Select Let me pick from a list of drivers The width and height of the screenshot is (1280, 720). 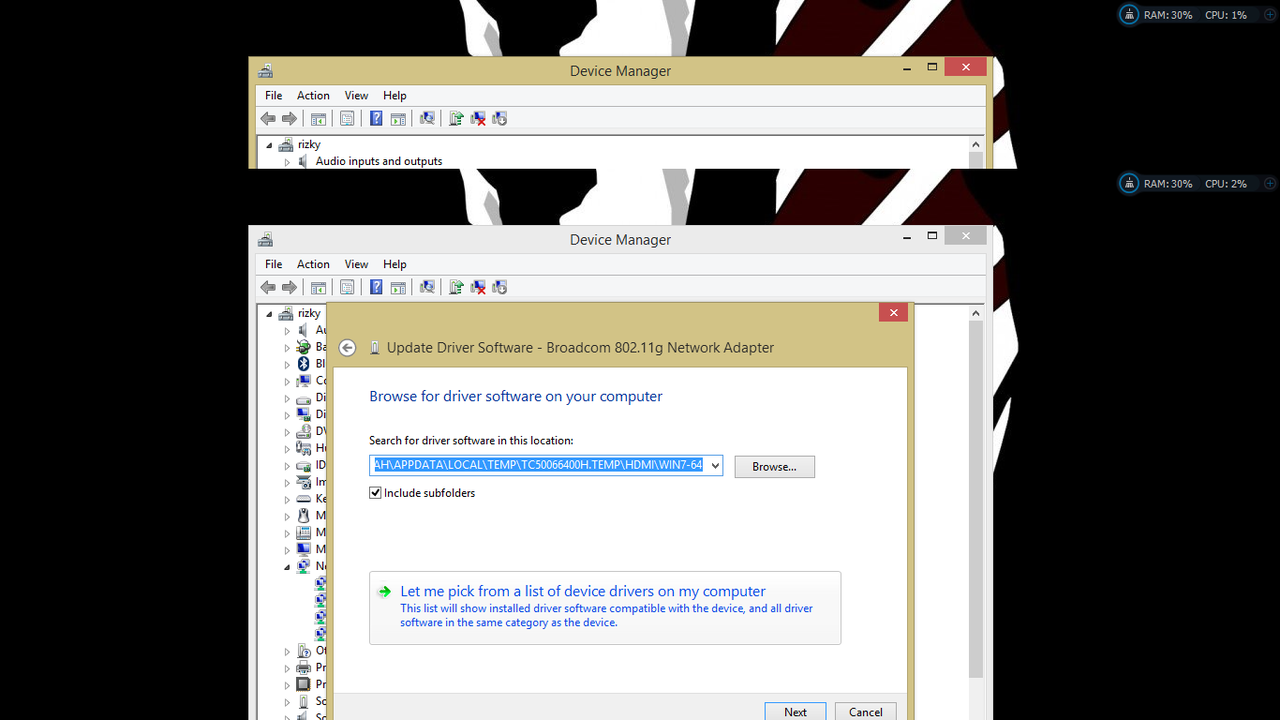coord(582,591)
